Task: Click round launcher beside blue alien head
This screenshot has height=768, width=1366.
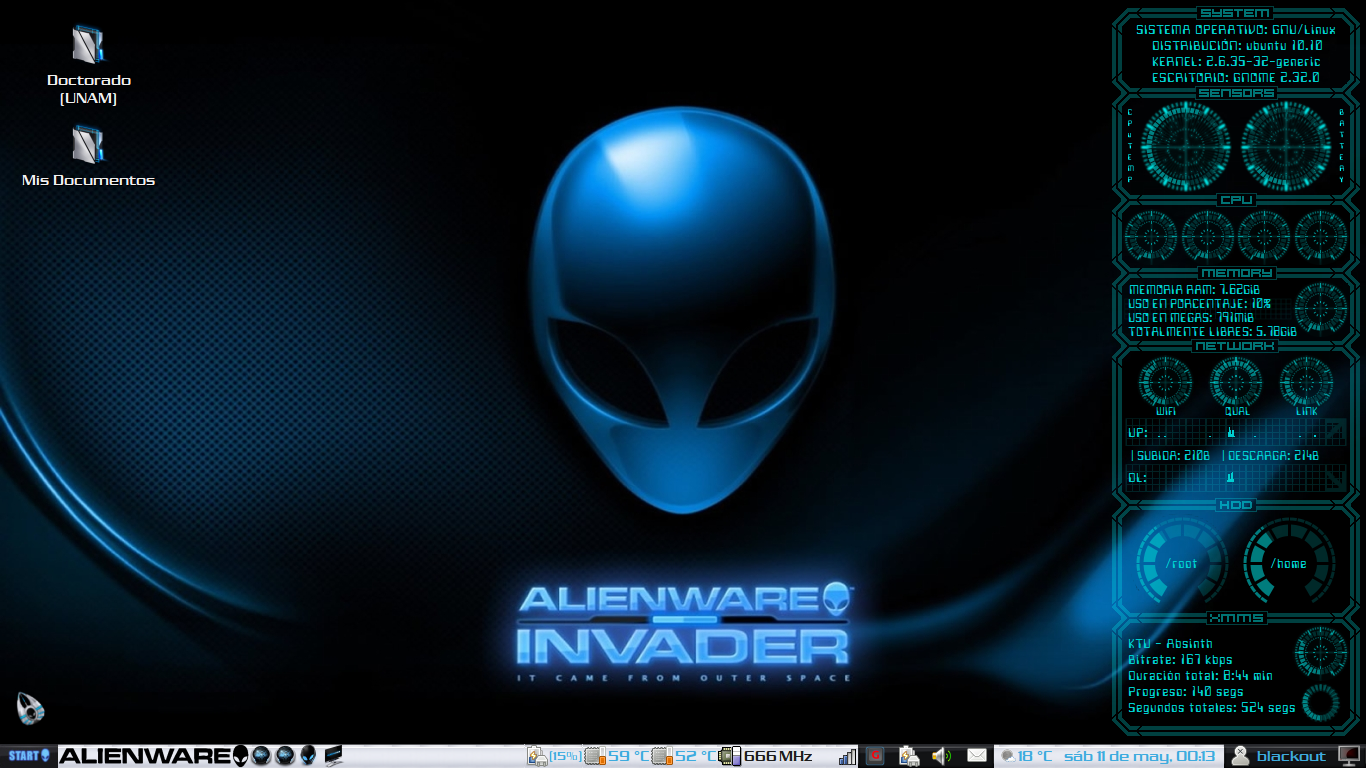Action: point(285,756)
